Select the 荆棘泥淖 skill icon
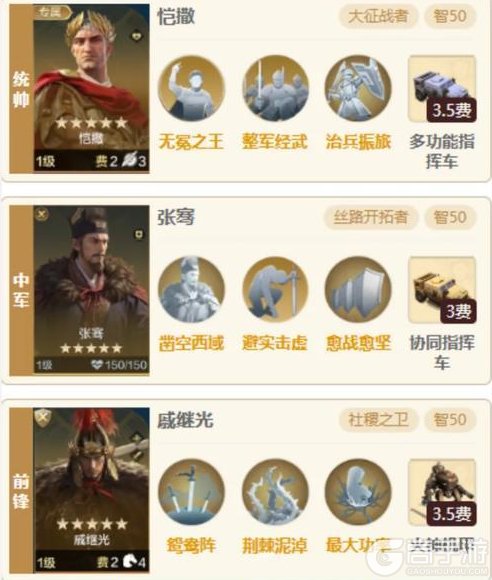This screenshot has height=580, width=492. pyautogui.click(x=275, y=492)
